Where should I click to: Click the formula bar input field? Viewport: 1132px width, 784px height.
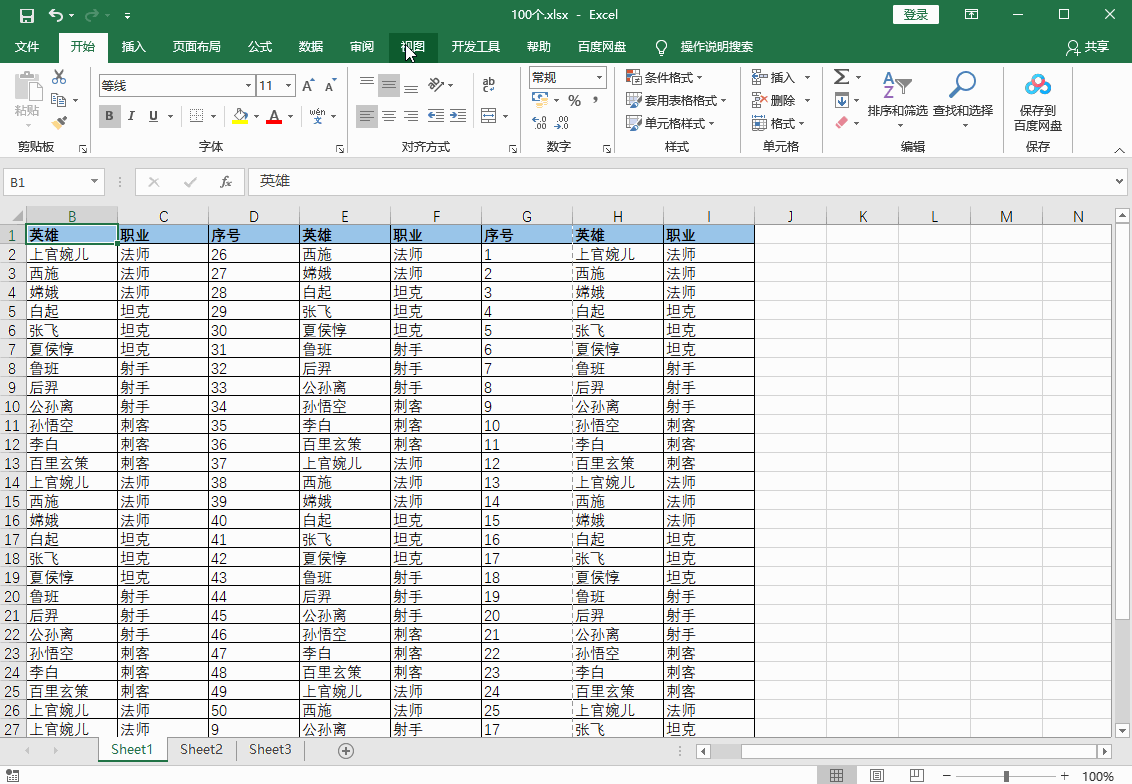pos(680,182)
